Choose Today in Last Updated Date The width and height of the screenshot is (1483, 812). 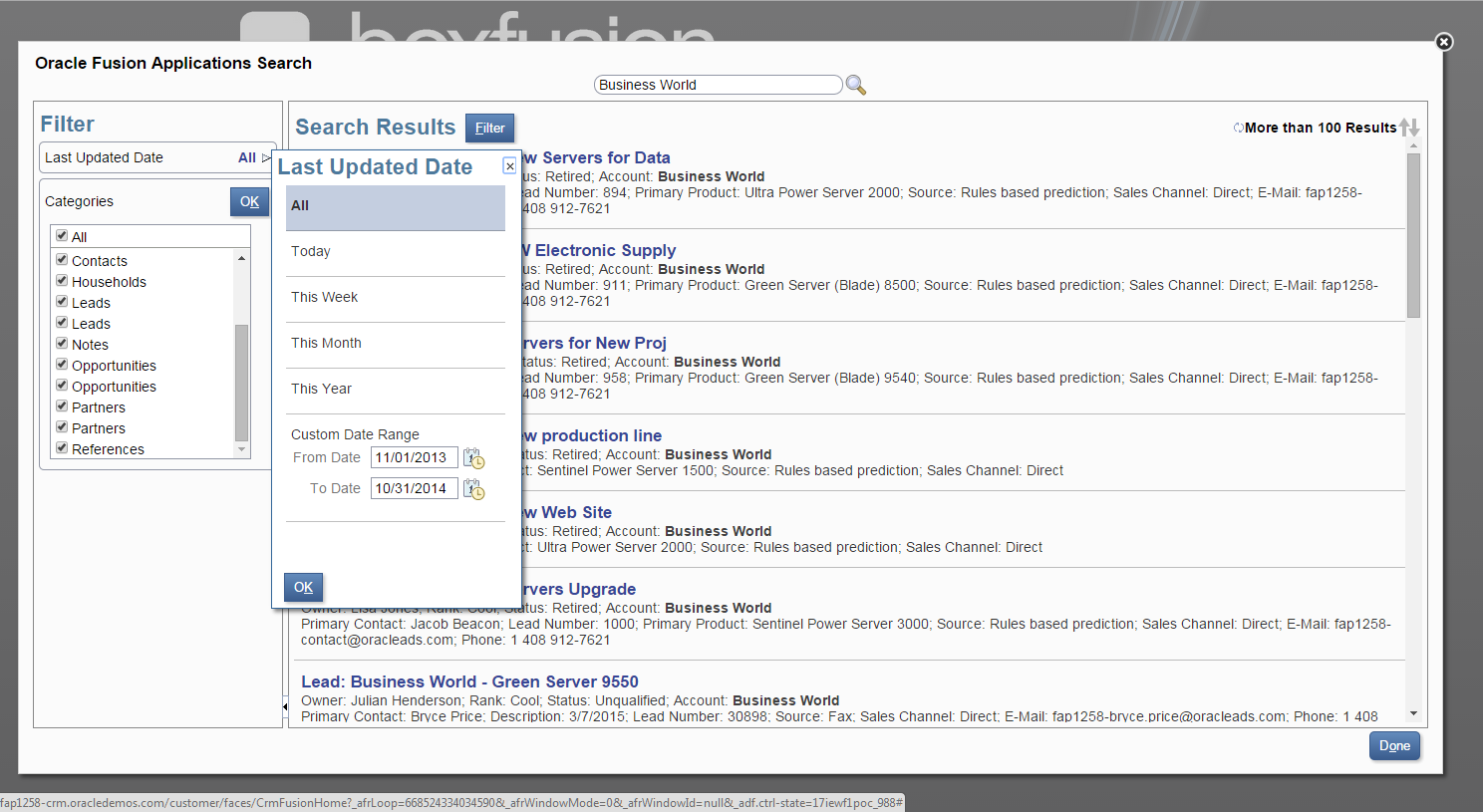[396, 253]
